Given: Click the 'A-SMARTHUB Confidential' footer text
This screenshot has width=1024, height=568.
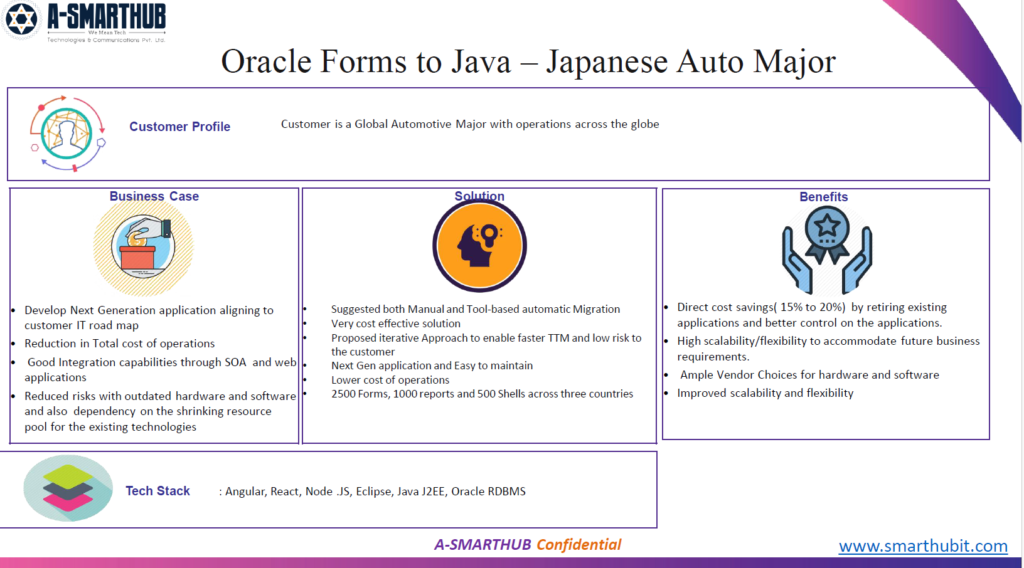Looking at the screenshot, I should tap(528, 544).
